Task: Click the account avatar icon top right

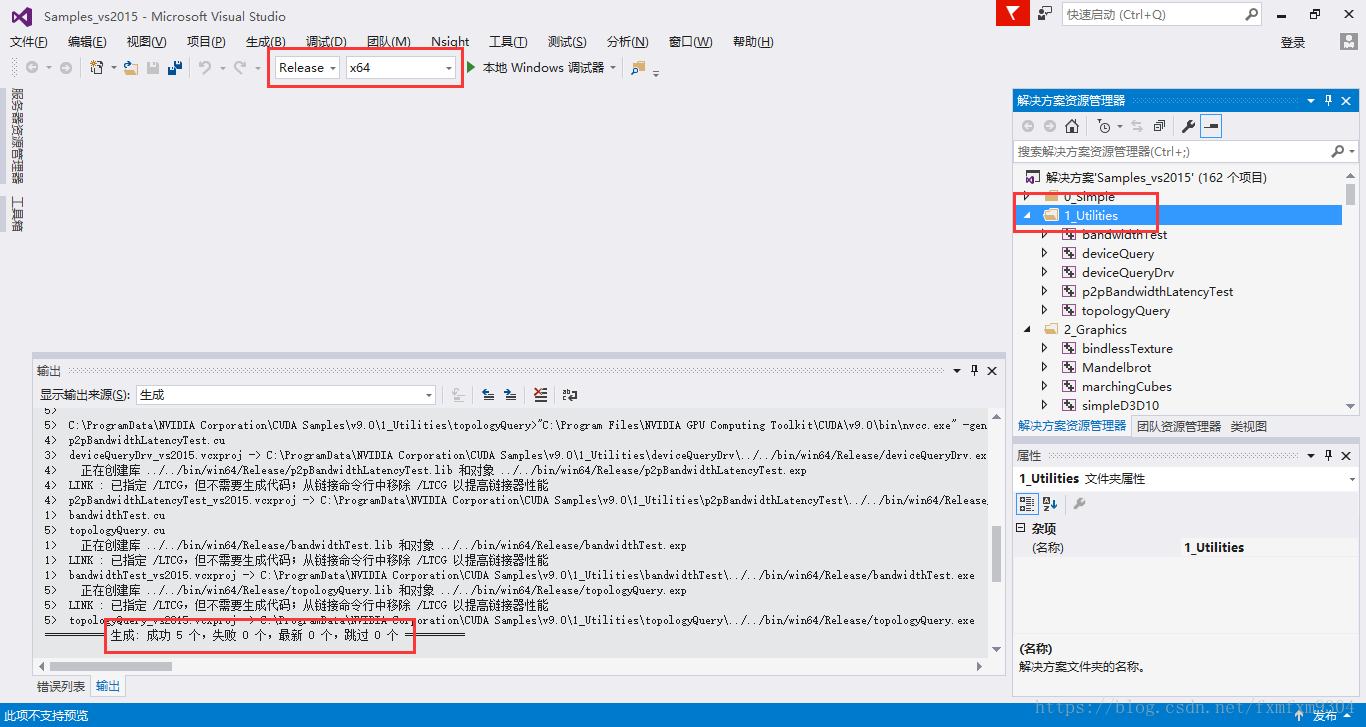Action: pos(1348,42)
